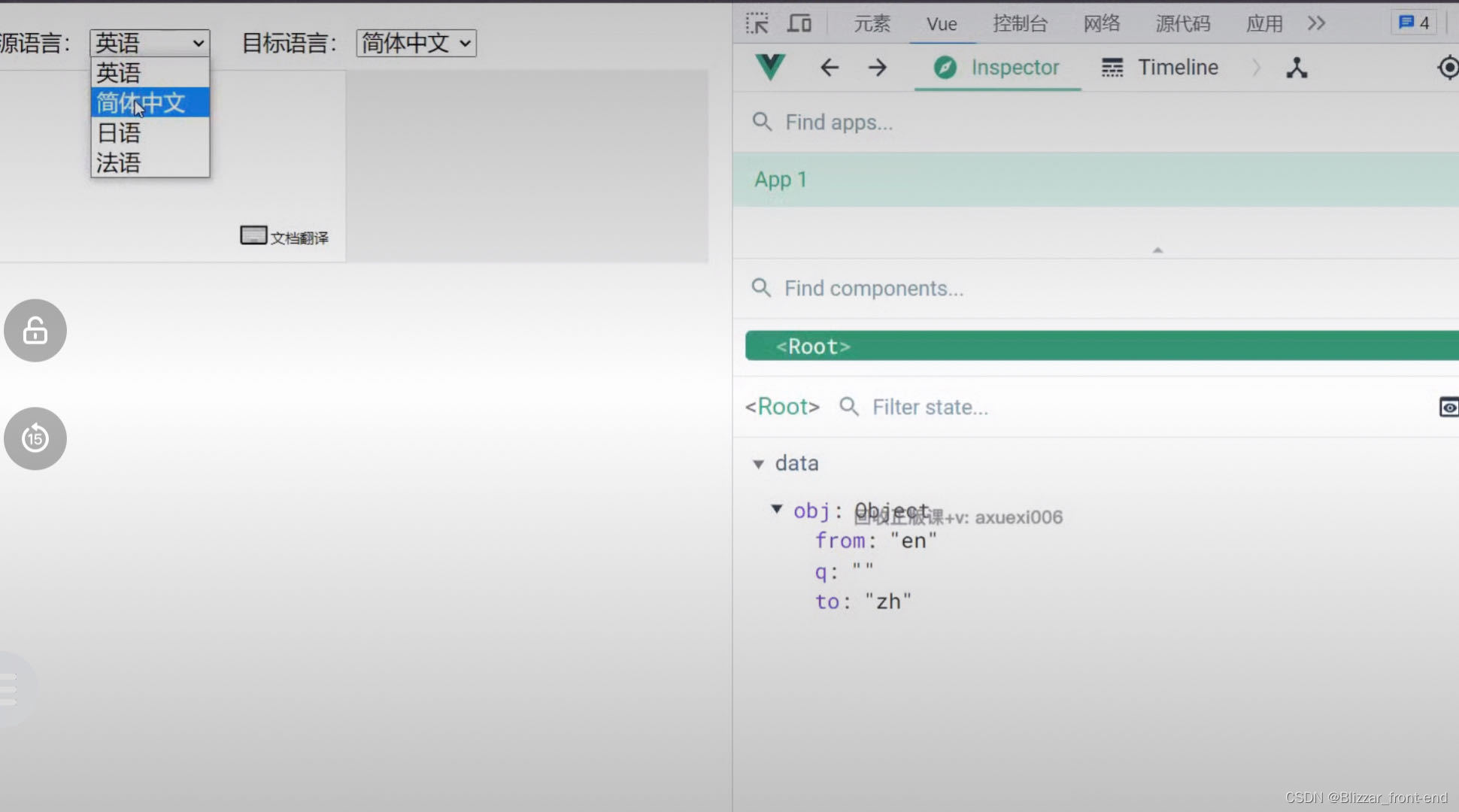Click the unlock padlock circle icon
The width and height of the screenshot is (1459, 812).
[x=35, y=330]
